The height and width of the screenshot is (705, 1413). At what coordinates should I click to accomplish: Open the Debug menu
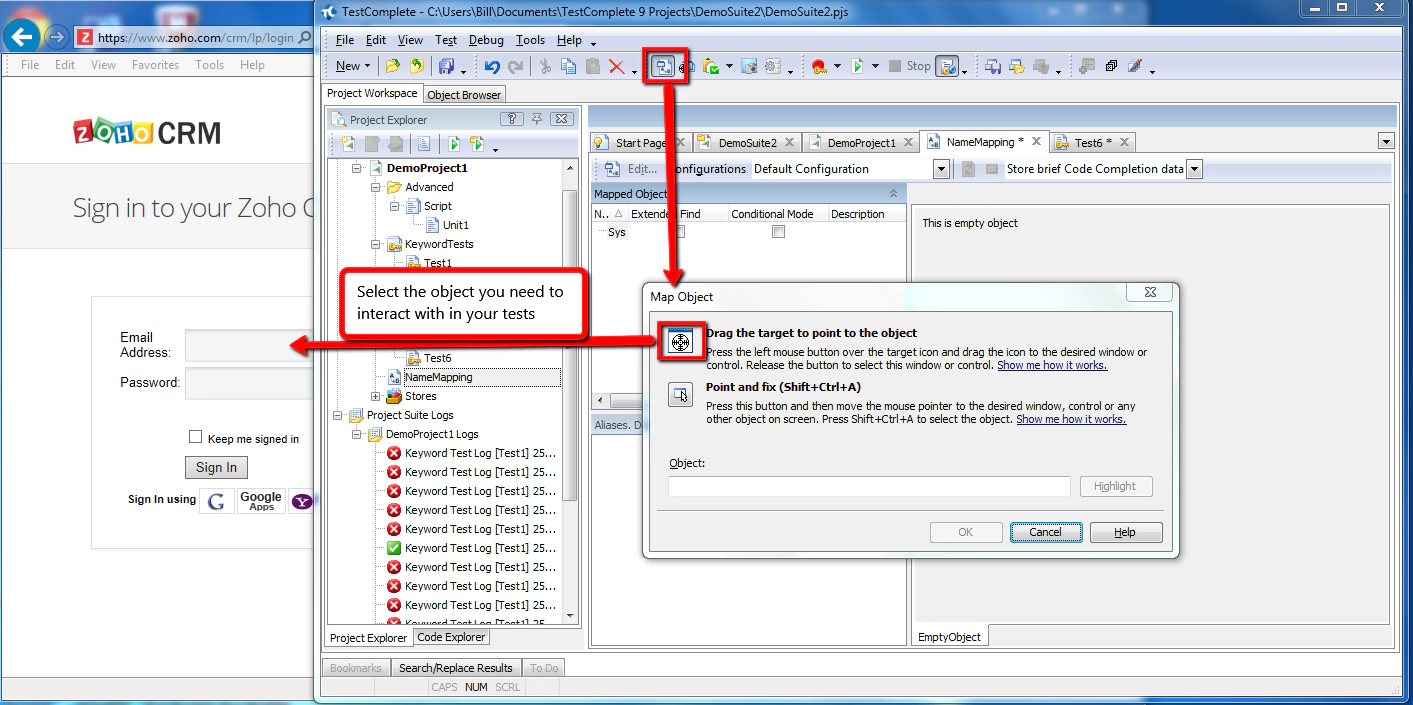490,40
